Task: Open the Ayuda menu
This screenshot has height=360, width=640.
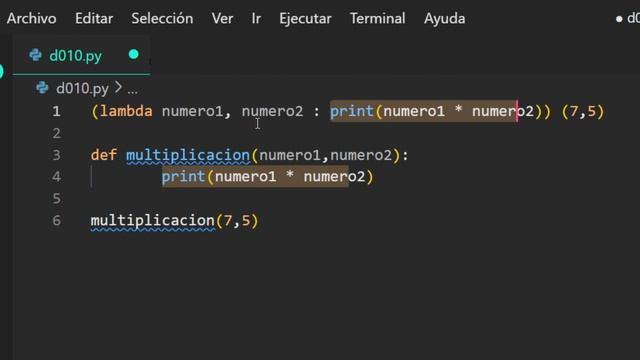Action: pyautogui.click(x=444, y=19)
